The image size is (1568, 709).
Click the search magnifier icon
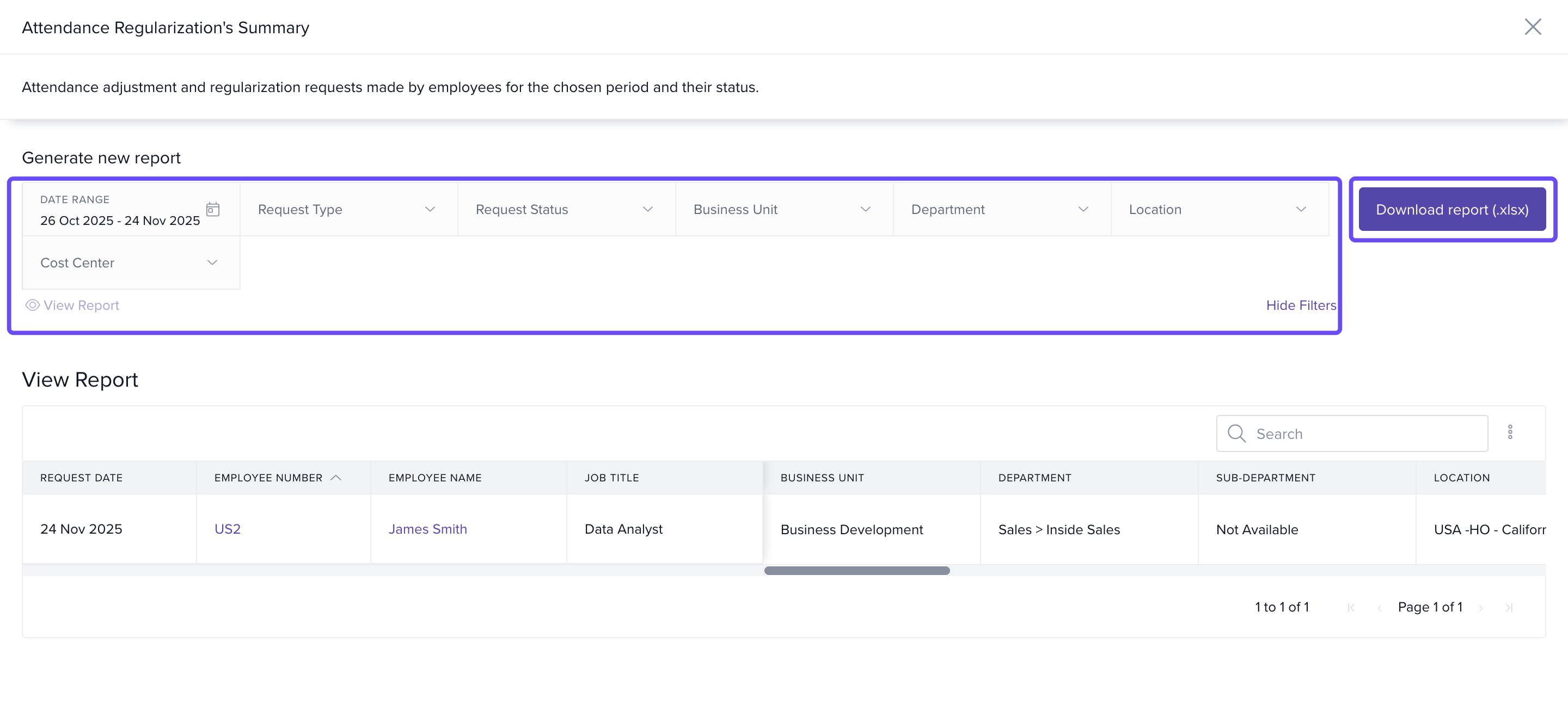pyautogui.click(x=1236, y=433)
